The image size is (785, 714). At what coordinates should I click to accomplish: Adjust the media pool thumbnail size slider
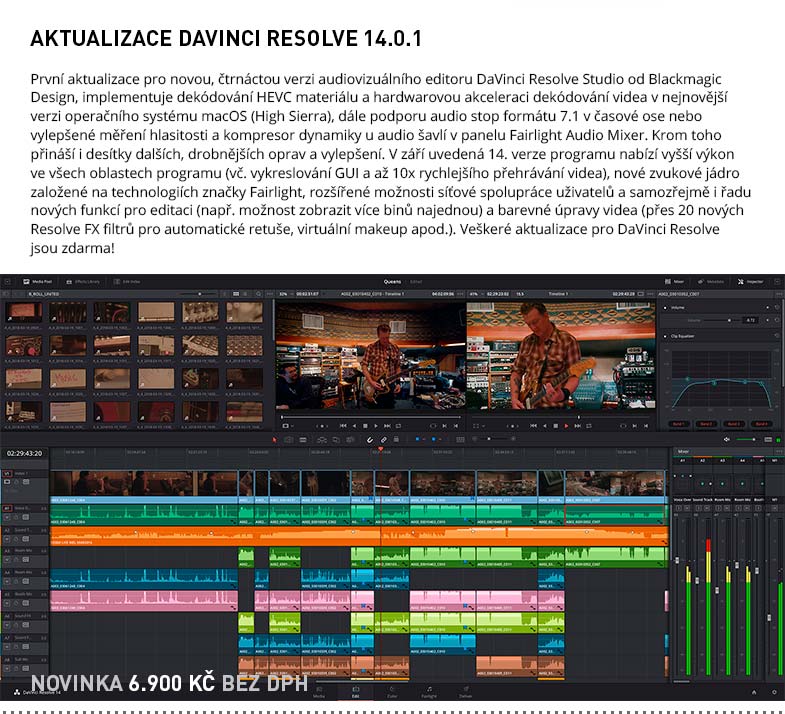[x=200, y=294]
